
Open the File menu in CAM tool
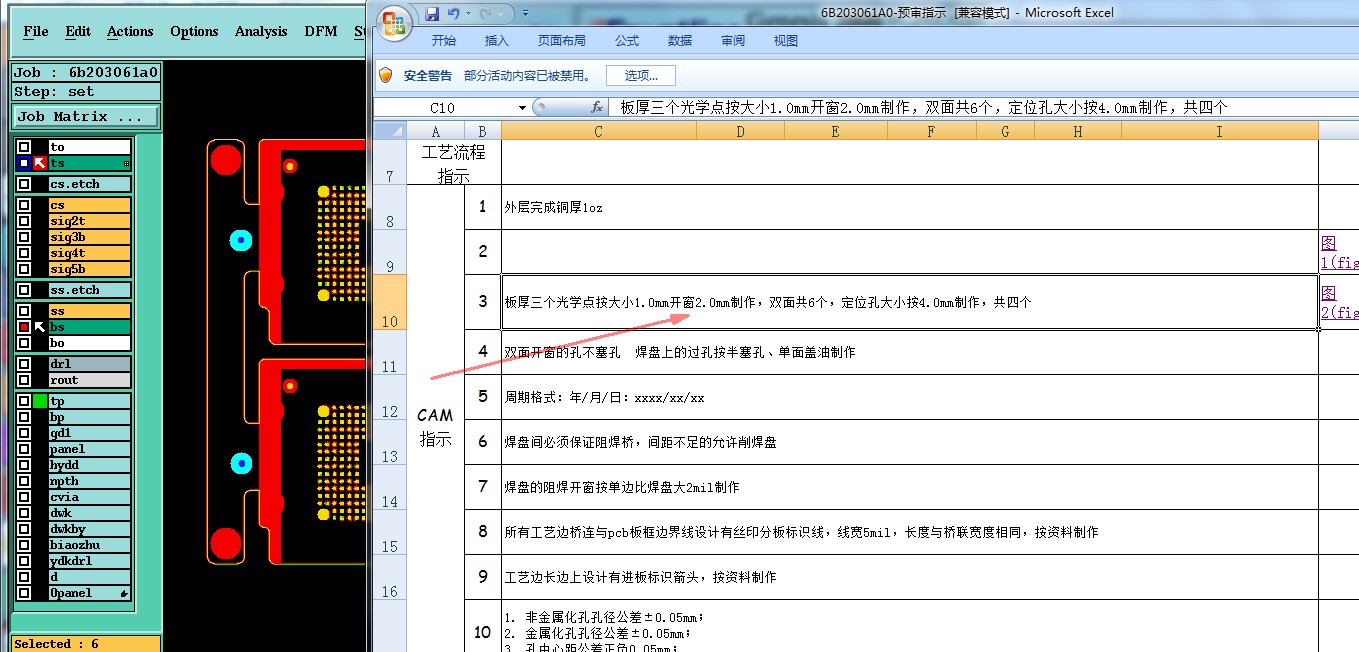tap(36, 31)
